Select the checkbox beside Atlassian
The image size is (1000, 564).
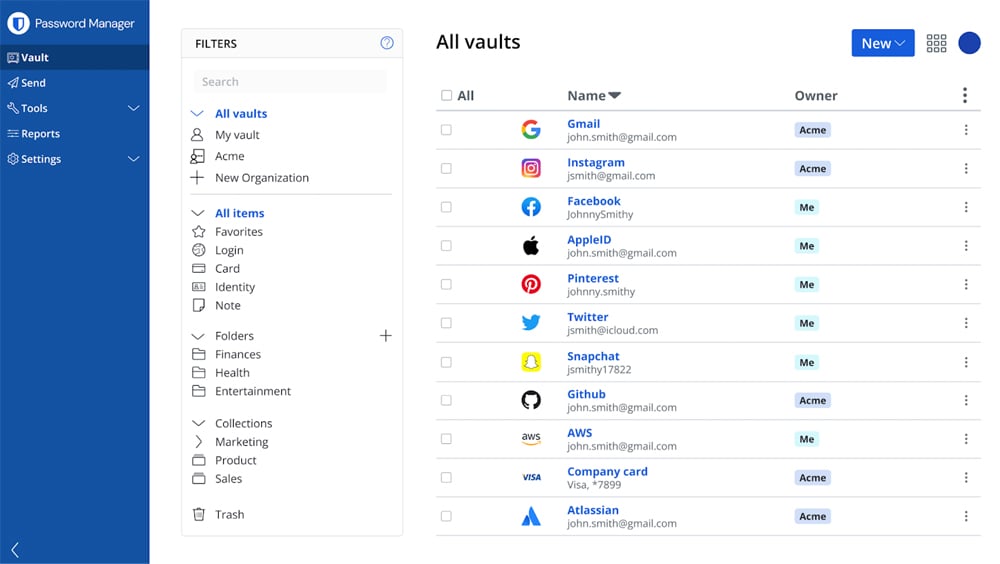coord(446,516)
